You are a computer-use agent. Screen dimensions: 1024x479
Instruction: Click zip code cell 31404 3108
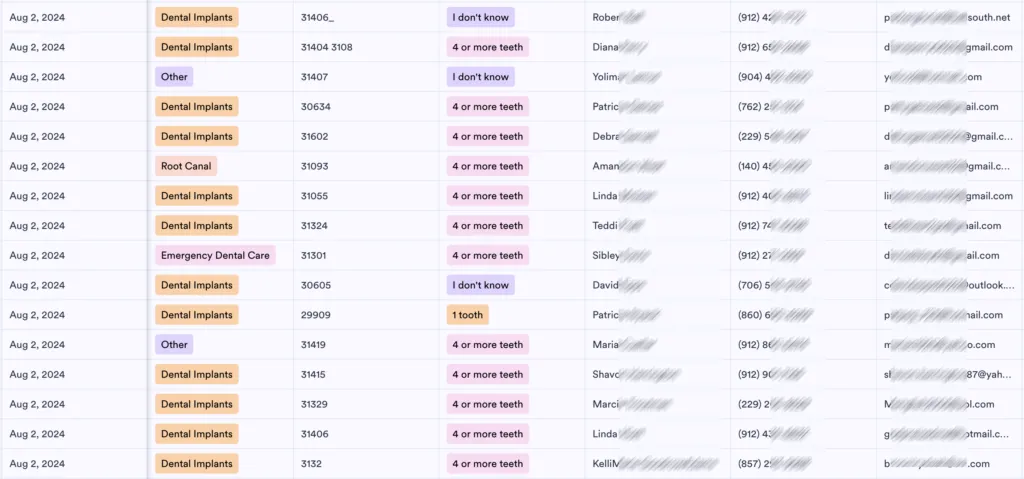click(x=366, y=47)
